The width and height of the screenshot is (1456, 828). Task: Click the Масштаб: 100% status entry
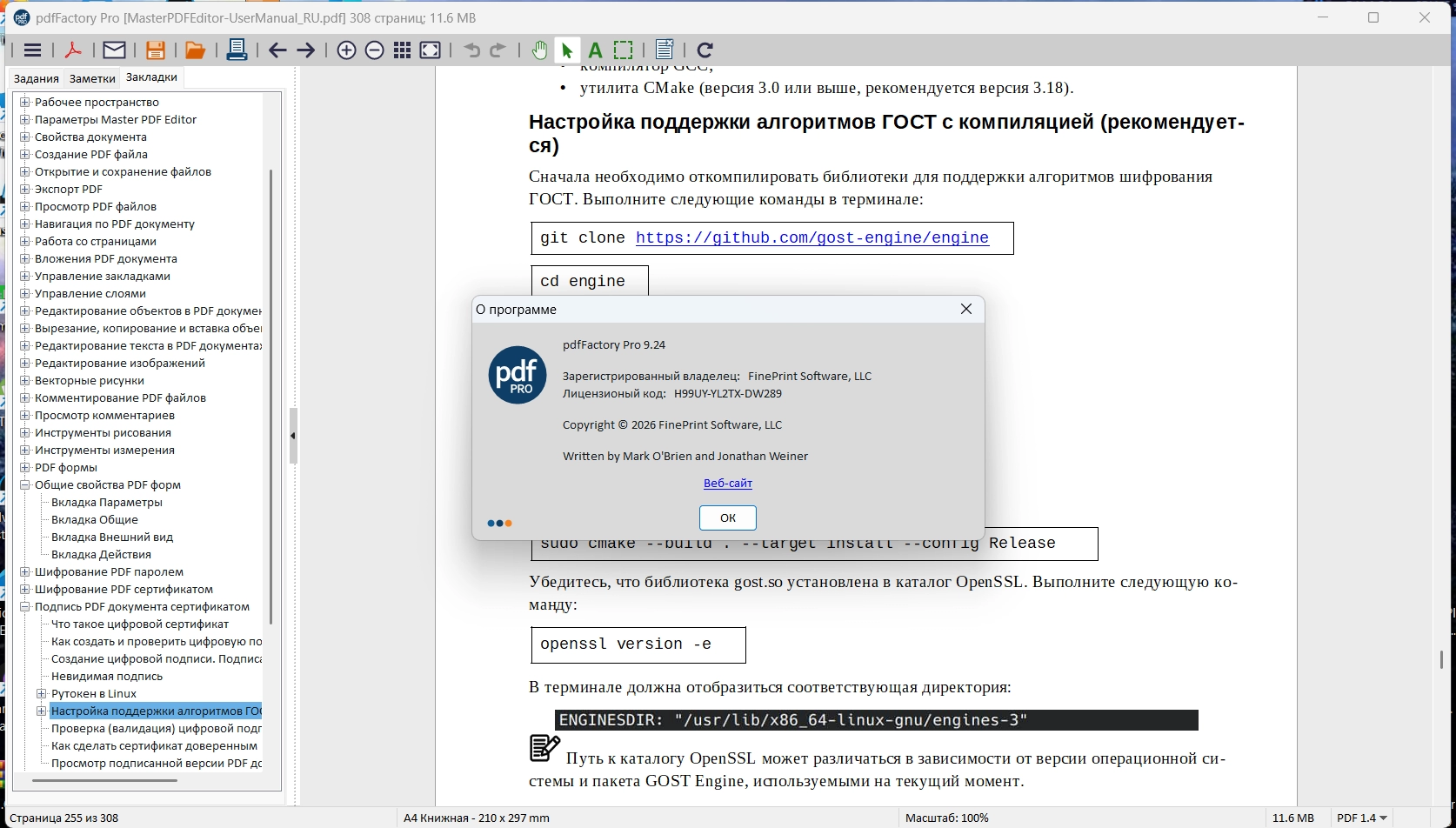pos(947,818)
